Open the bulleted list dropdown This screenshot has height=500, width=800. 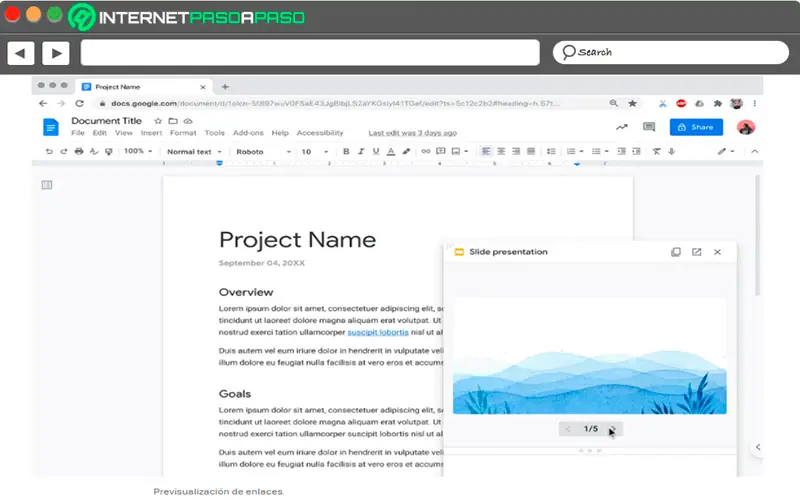pos(599,151)
